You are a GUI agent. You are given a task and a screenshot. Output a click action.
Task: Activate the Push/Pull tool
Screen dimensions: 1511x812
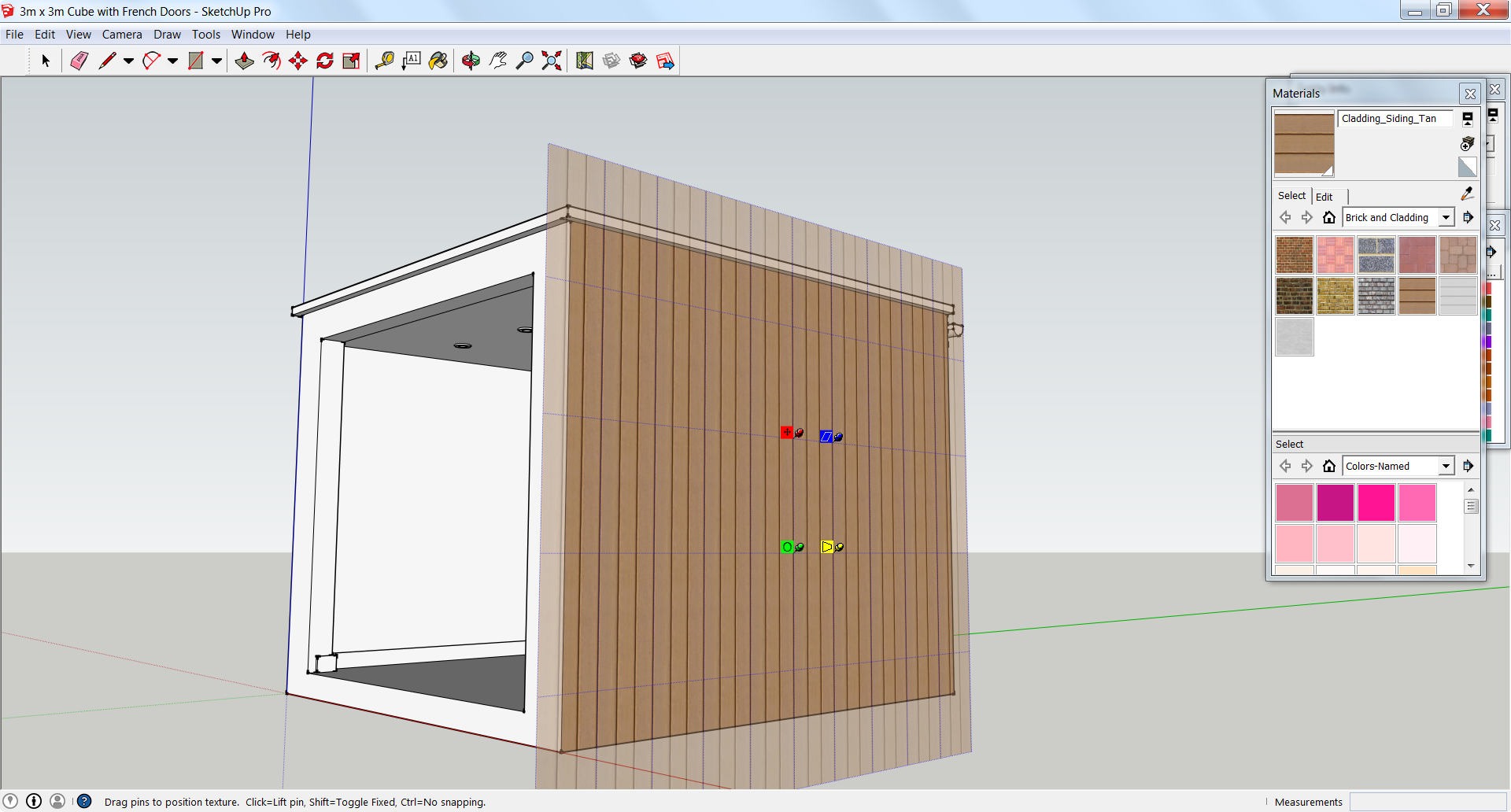click(244, 61)
